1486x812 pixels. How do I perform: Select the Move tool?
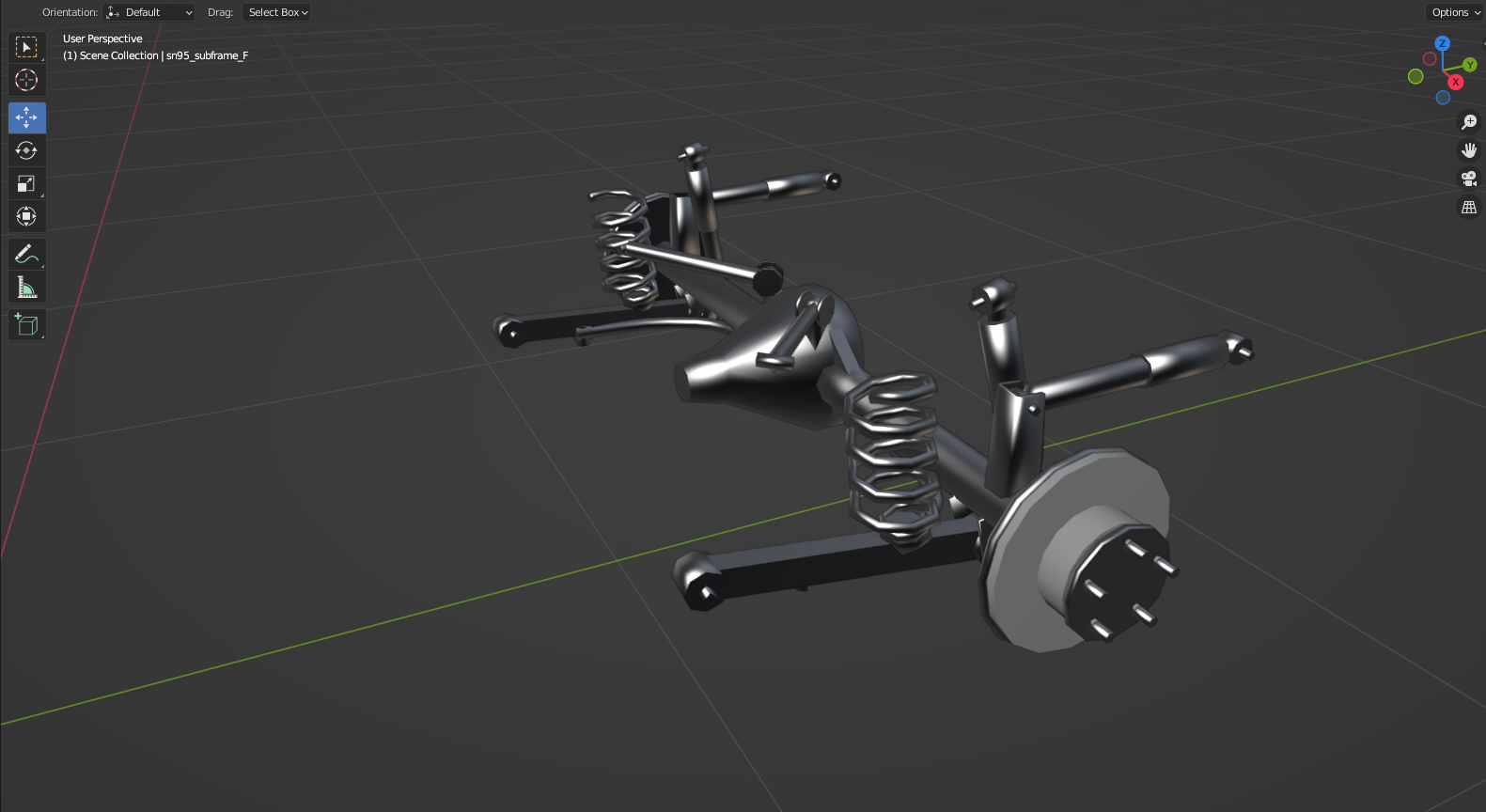pyautogui.click(x=26, y=117)
